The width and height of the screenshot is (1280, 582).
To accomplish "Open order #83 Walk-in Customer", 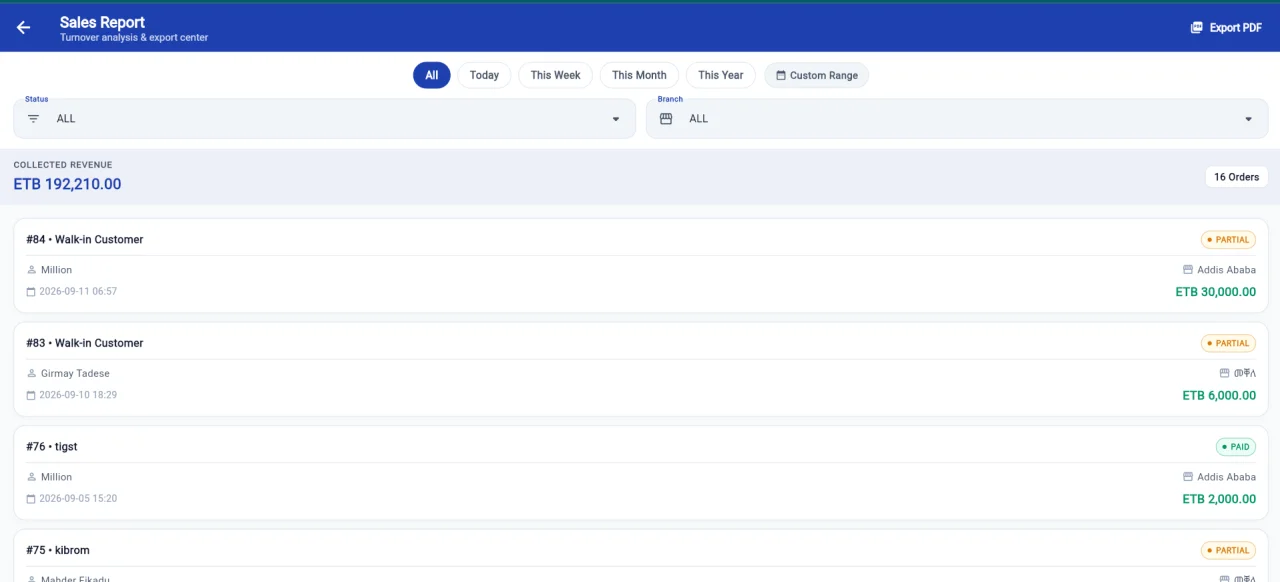I will pyautogui.click(x=641, y=369).
